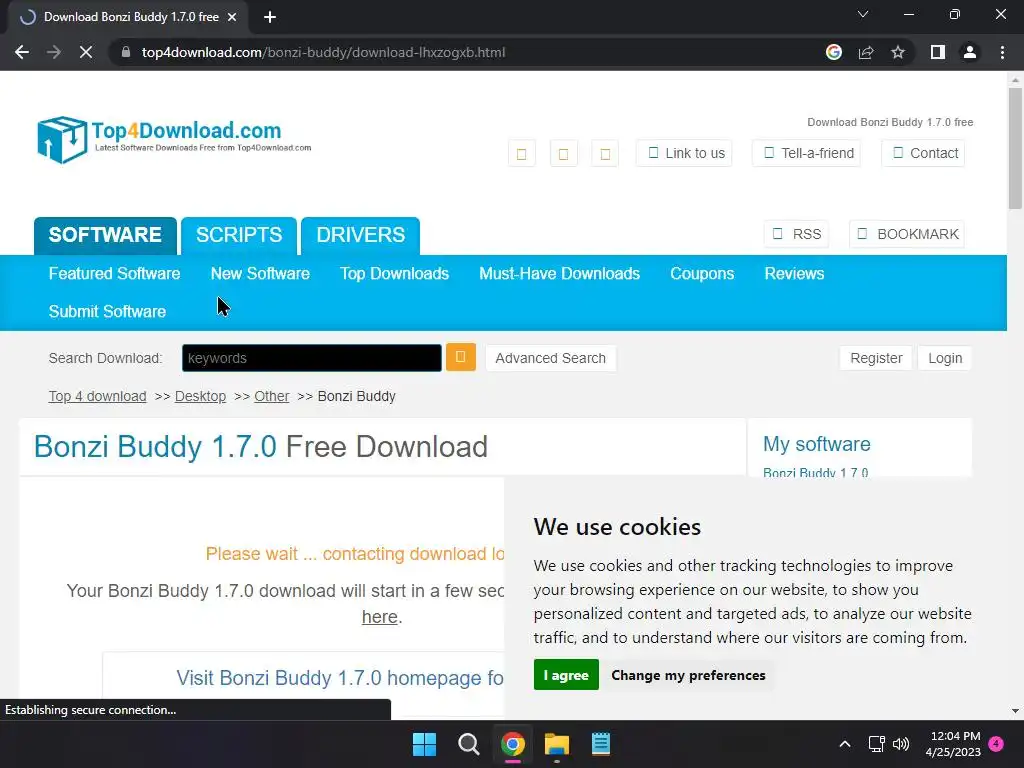Viewport: 1024px width, 768px height.
Task: Open New Software menu item
Action: (260, 274)
